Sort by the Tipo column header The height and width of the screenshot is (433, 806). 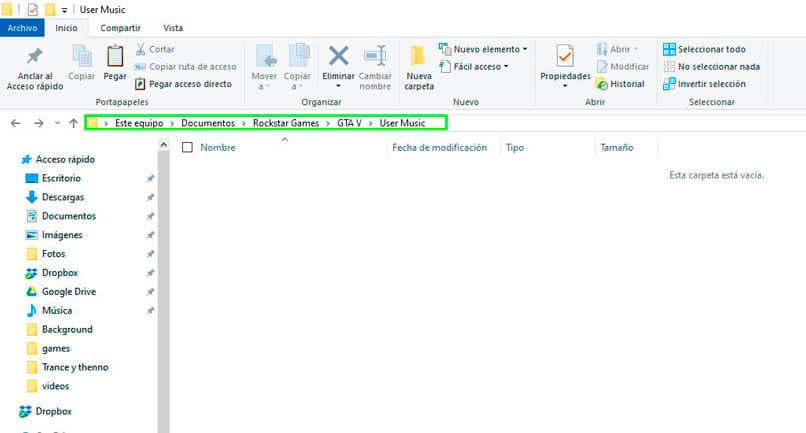tap(515, 148)
